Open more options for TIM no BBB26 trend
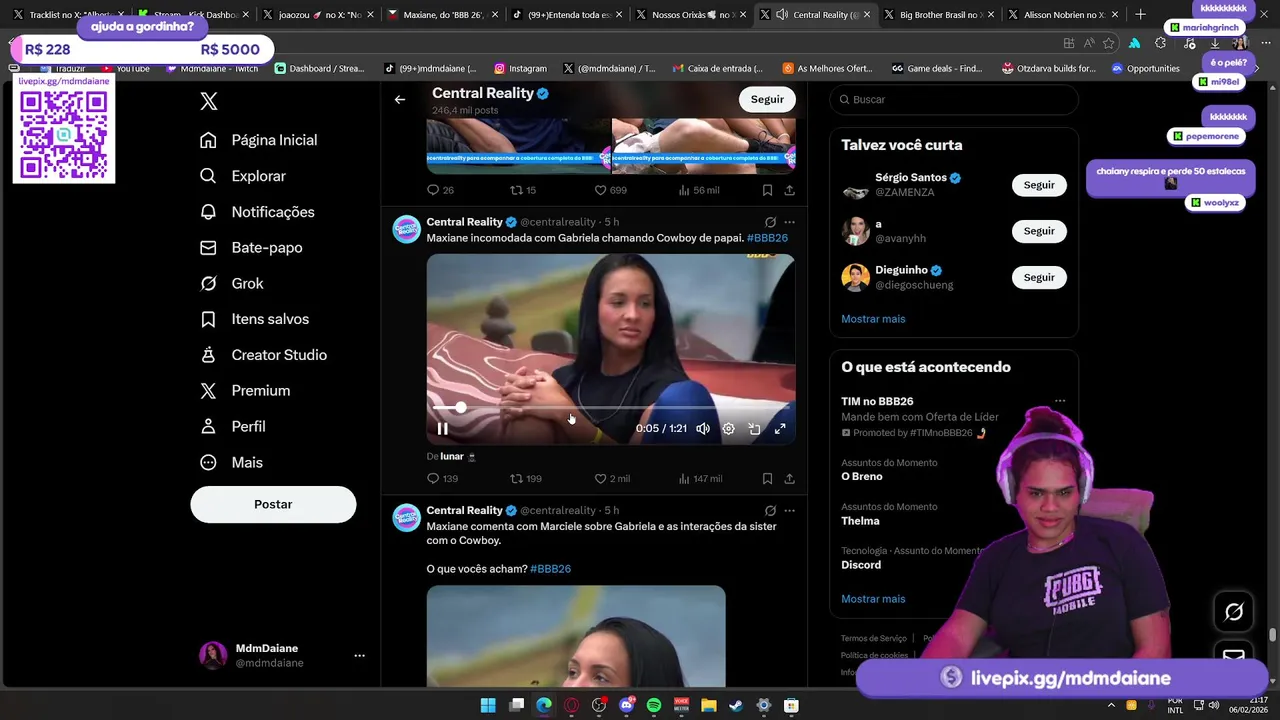This screenshot has height=720, width=1280. point(1059,401)
